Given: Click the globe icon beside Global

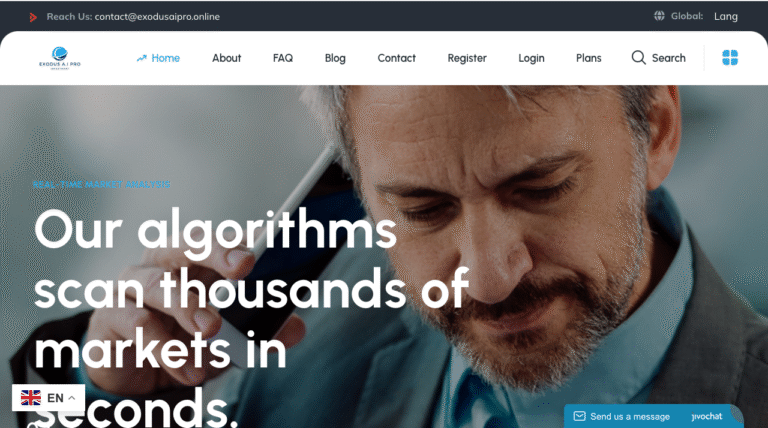Looking at the screenshot, I should pyautogui.click(x=659, y=16).
